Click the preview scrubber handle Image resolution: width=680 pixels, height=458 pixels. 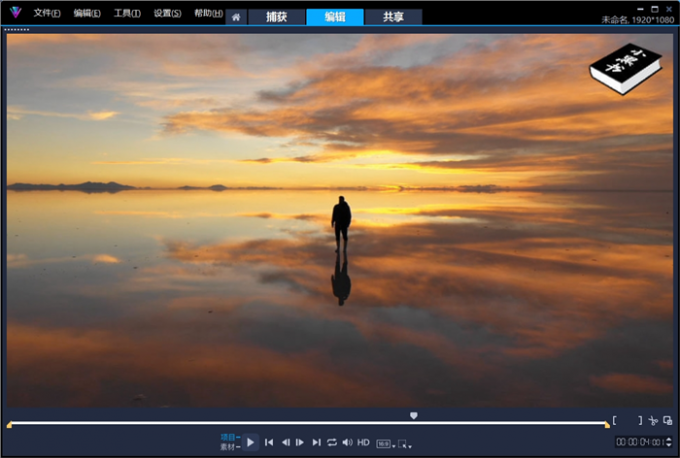tap(414, 415)
